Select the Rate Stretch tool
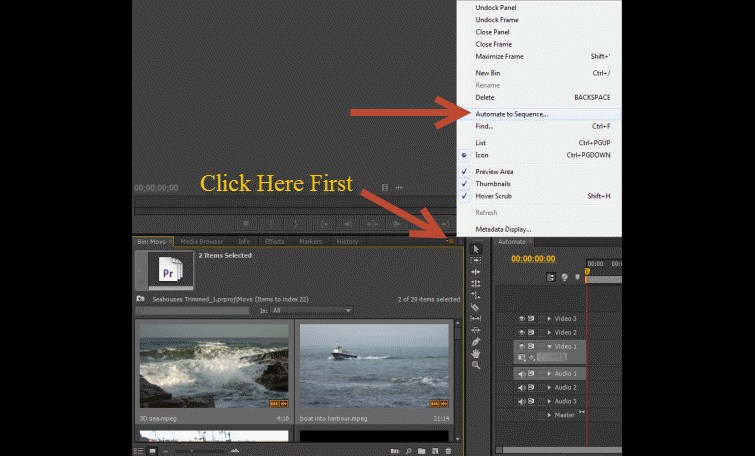 tap(476, 295)
